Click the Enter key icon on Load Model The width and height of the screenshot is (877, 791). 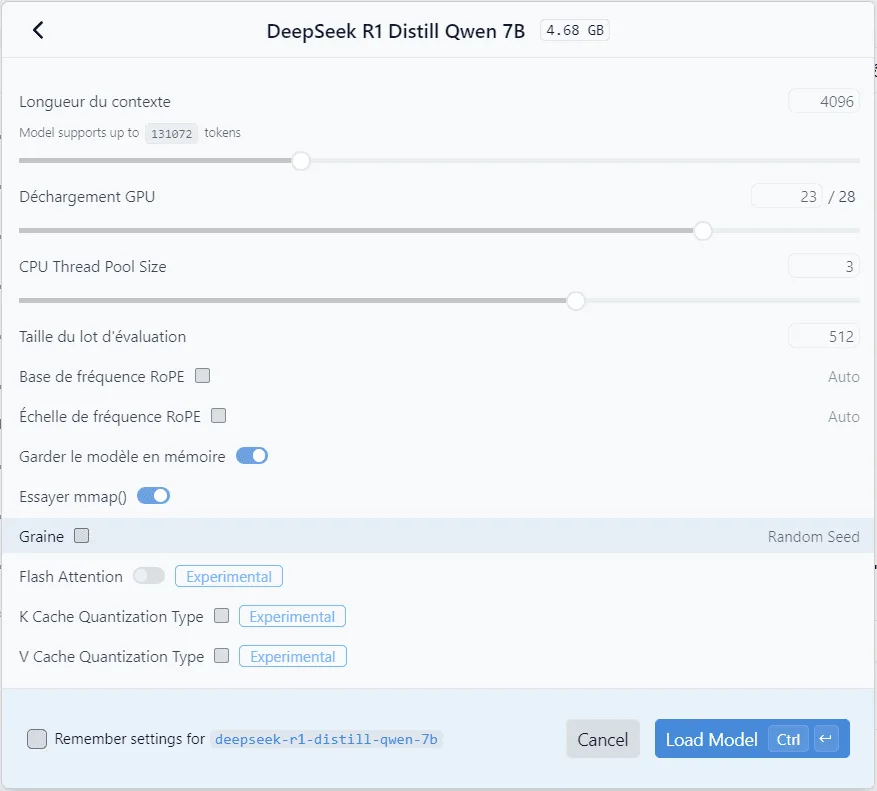(826, 739)
